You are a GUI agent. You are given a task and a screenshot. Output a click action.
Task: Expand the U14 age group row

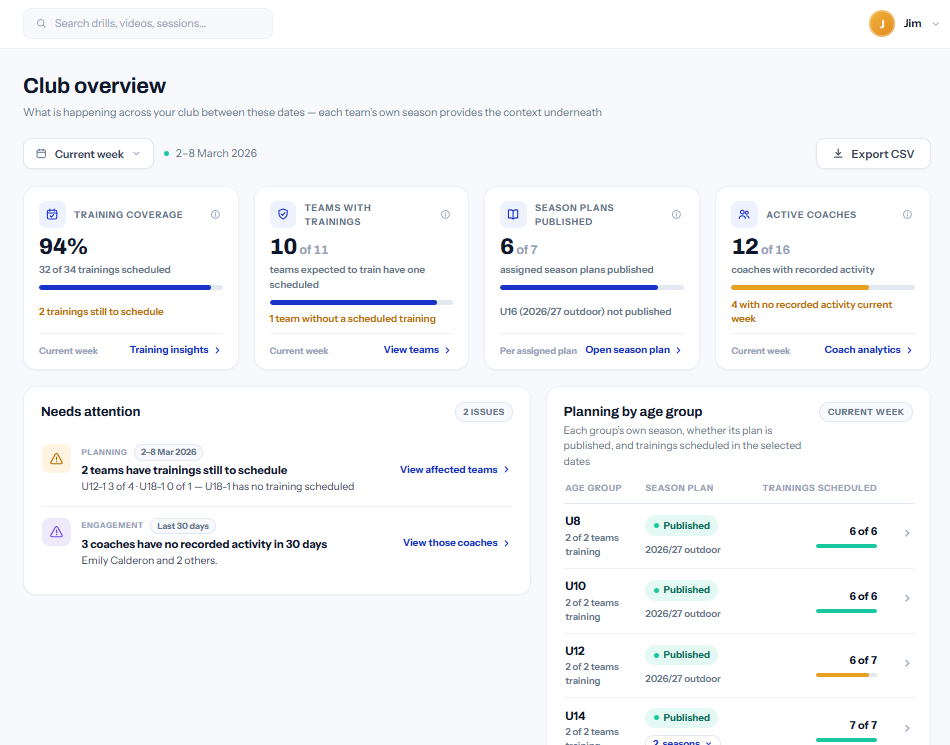[x=907, y=727]
